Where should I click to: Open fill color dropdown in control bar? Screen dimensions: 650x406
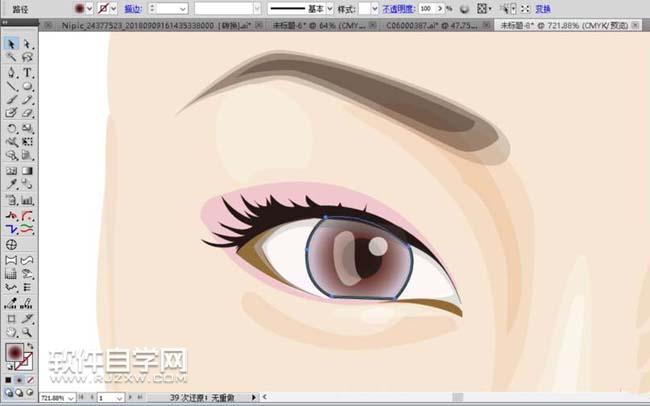89,9
